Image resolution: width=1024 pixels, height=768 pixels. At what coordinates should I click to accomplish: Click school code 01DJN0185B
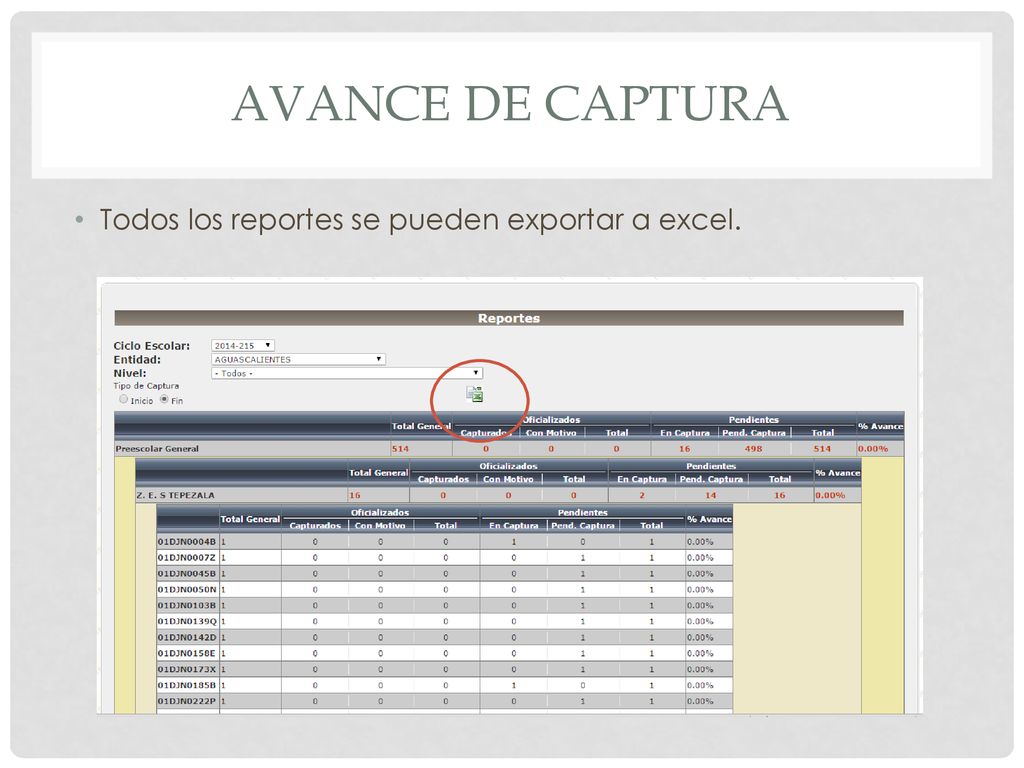click(186, 685)
